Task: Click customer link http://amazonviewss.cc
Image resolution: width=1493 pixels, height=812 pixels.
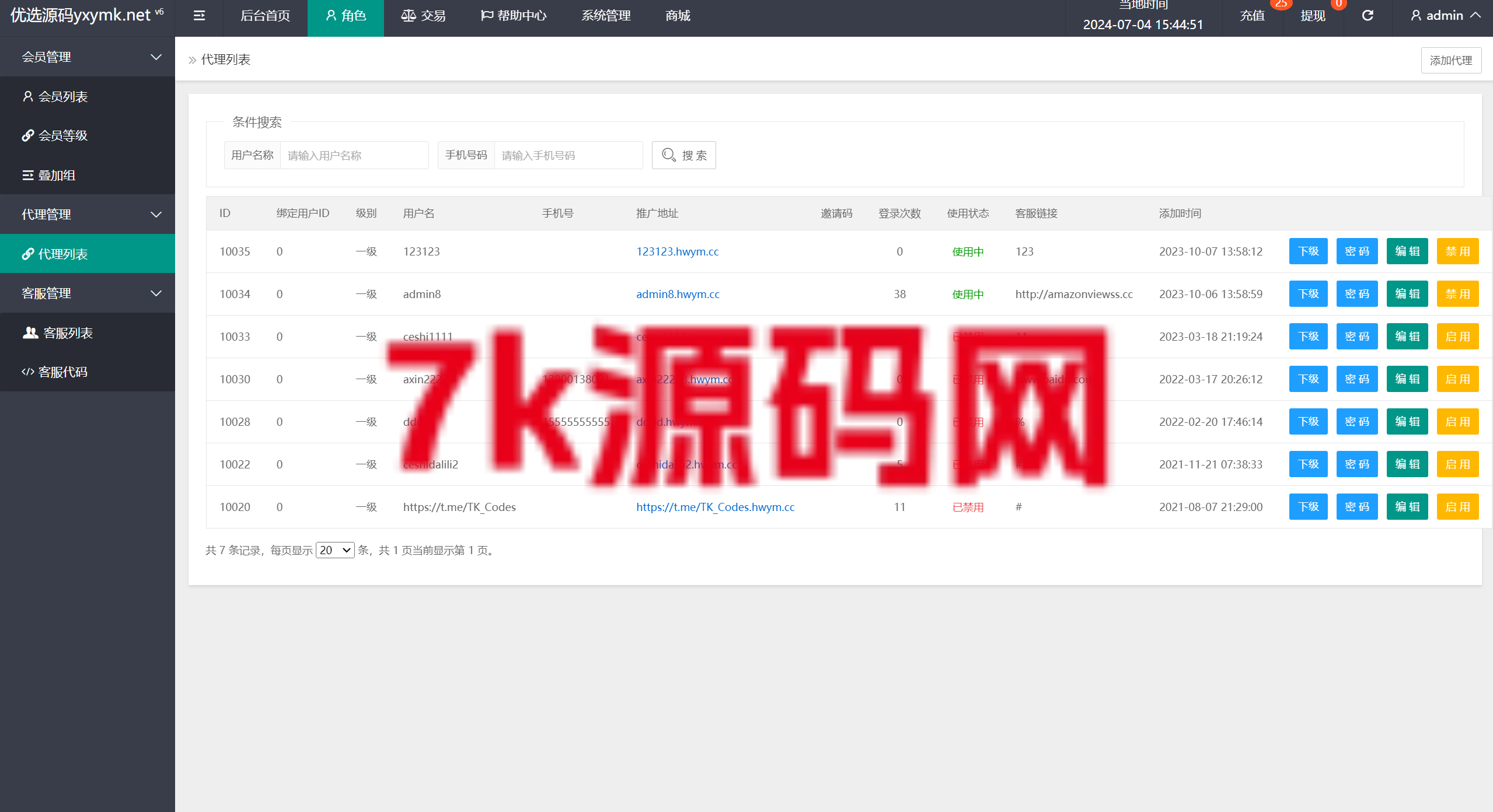Action: pyautogui.click(x=1074, y=294)
